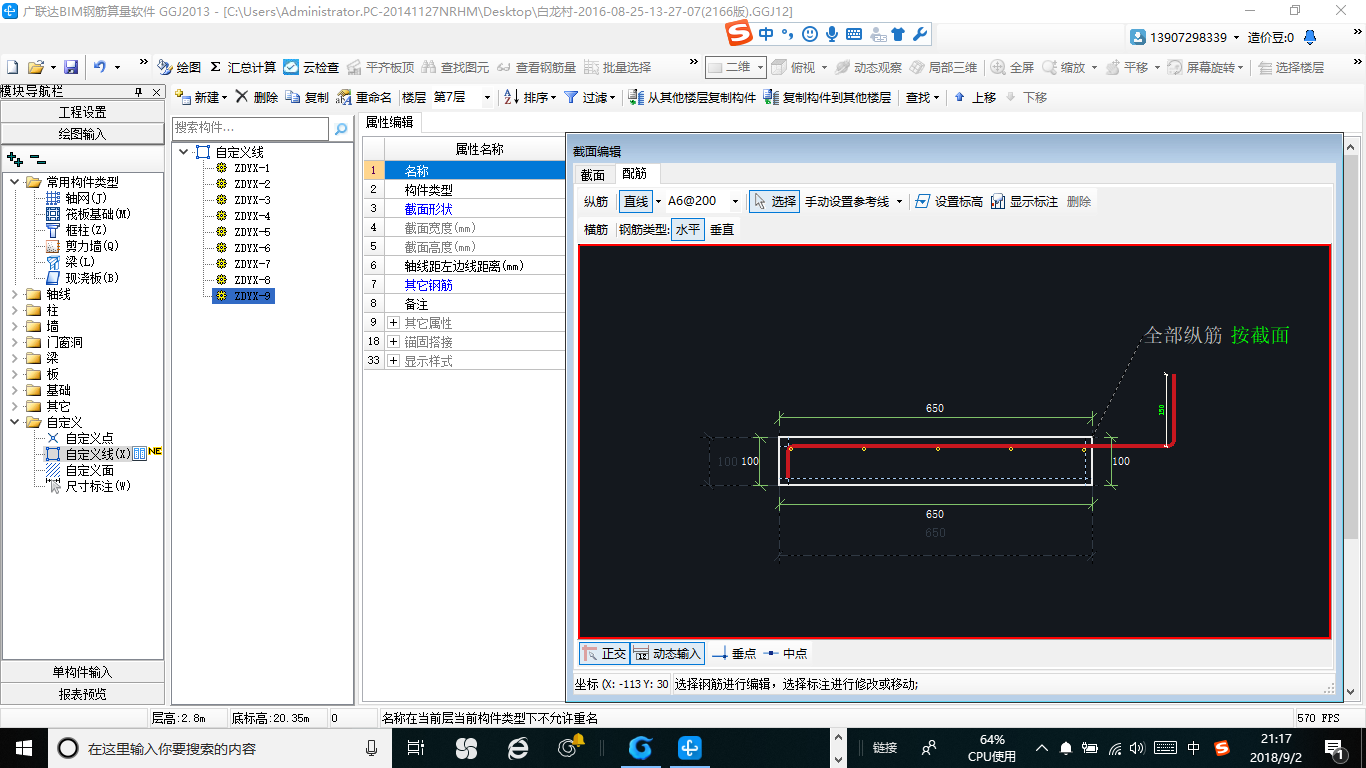Launch 云检查 cloud check
The height and width of the screenshot is (768, 1366).
[311, 67]
